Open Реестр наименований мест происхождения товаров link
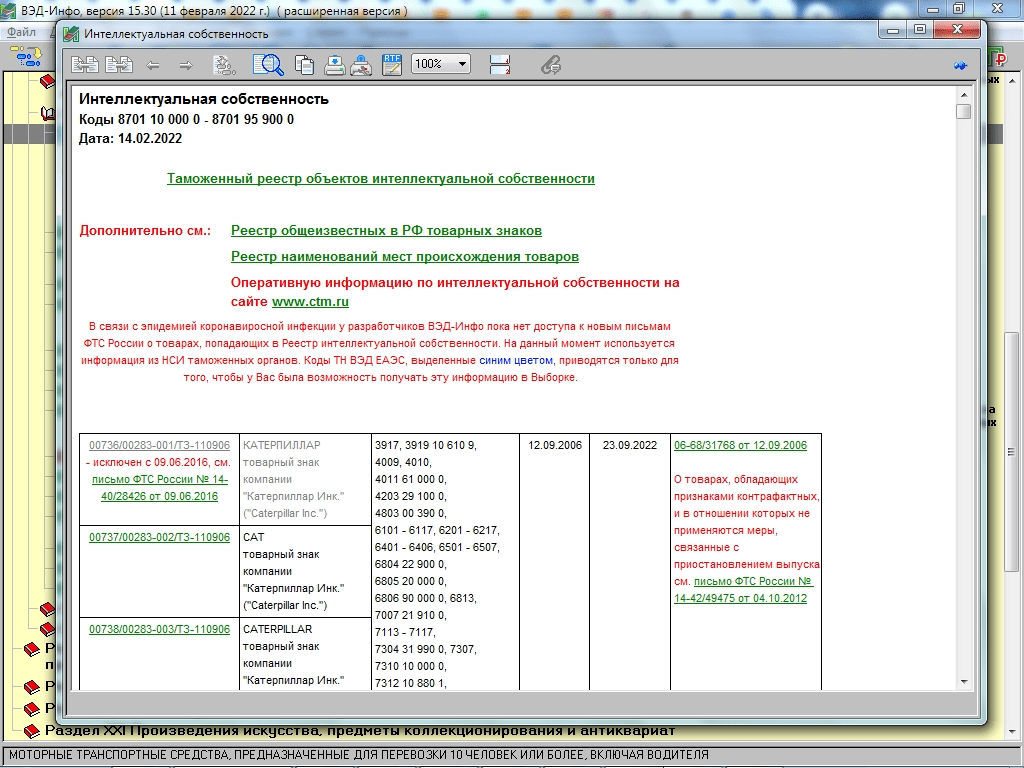The image size is (1024, 768). 405,257
